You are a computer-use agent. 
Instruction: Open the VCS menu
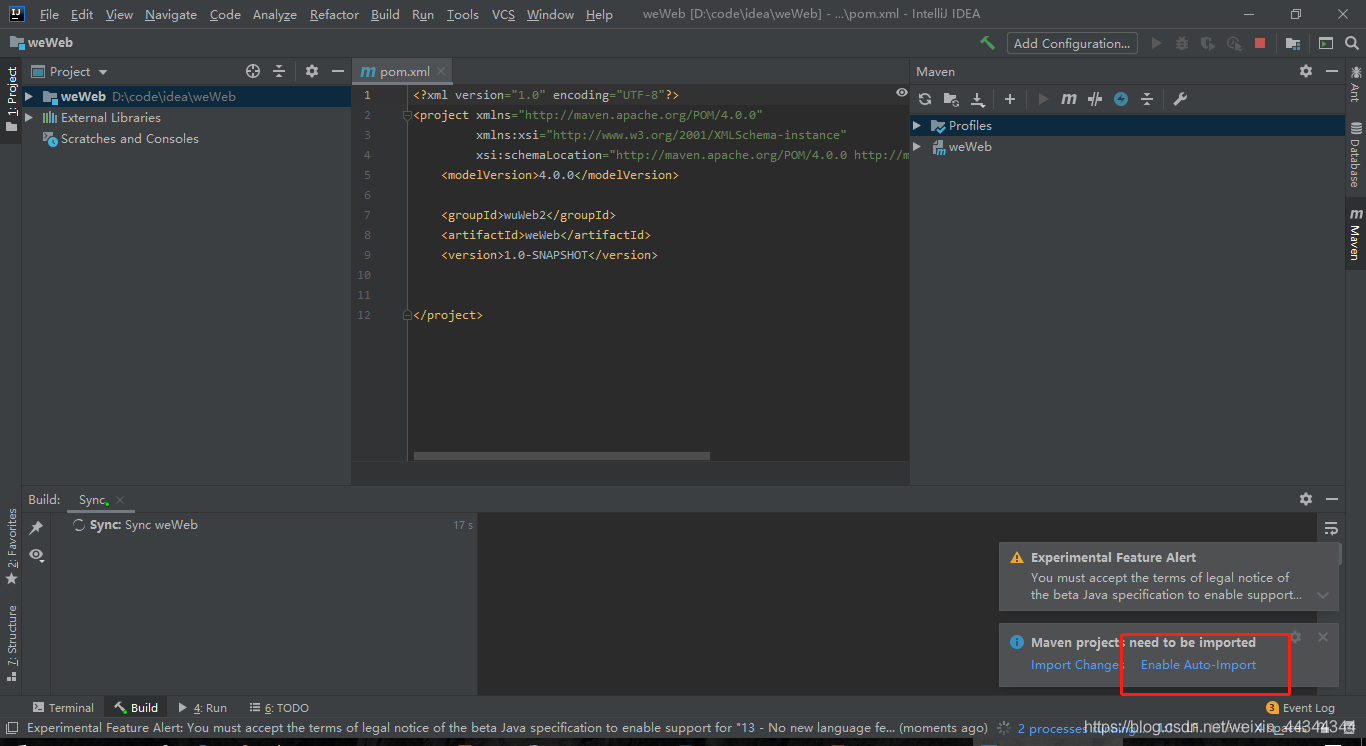tap(503, 15)
